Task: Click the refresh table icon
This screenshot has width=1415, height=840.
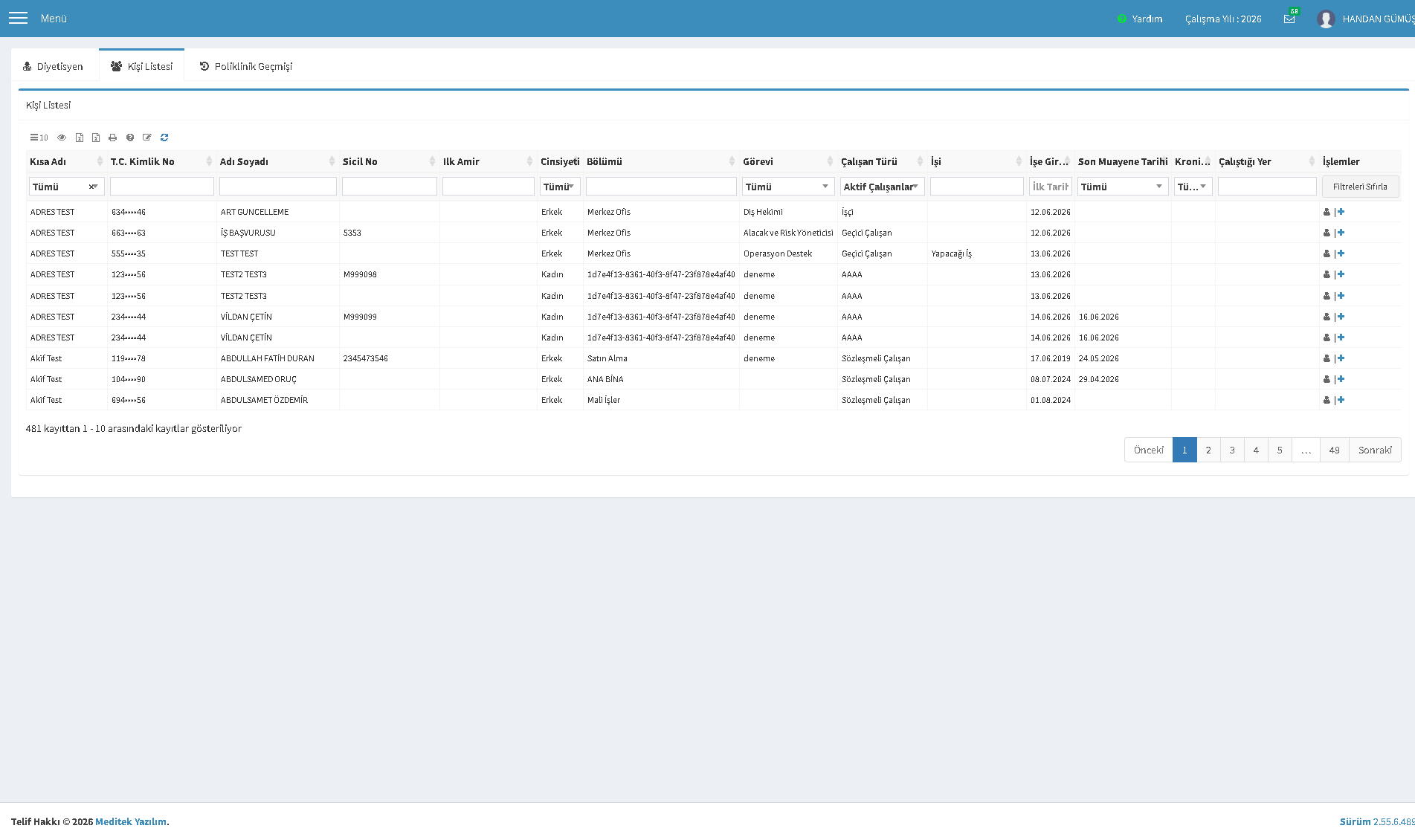Action: coord(164,138)
